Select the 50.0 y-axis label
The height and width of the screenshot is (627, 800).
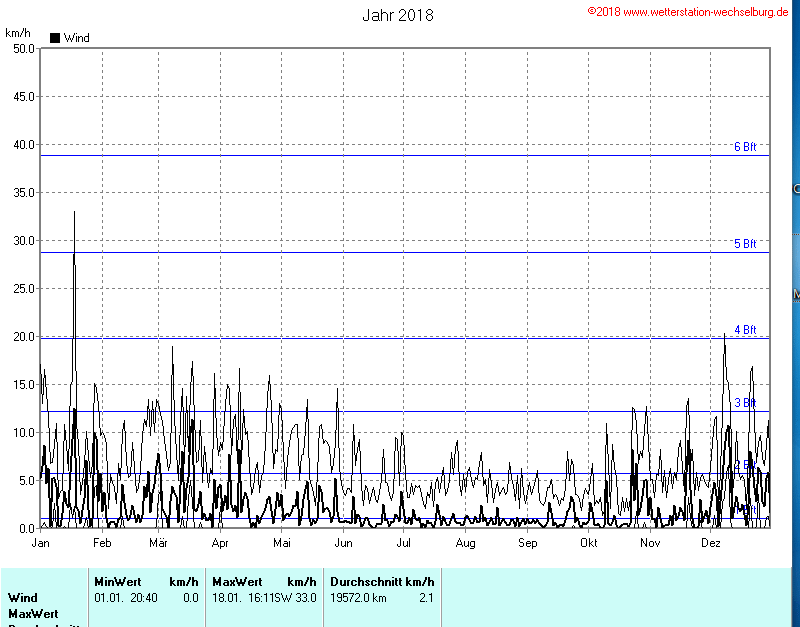click(24, 49)
